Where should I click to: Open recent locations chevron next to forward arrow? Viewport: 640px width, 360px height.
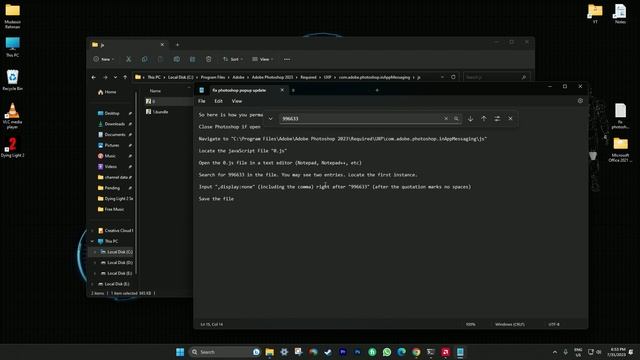pyautogui.click(x=116, y=77)
